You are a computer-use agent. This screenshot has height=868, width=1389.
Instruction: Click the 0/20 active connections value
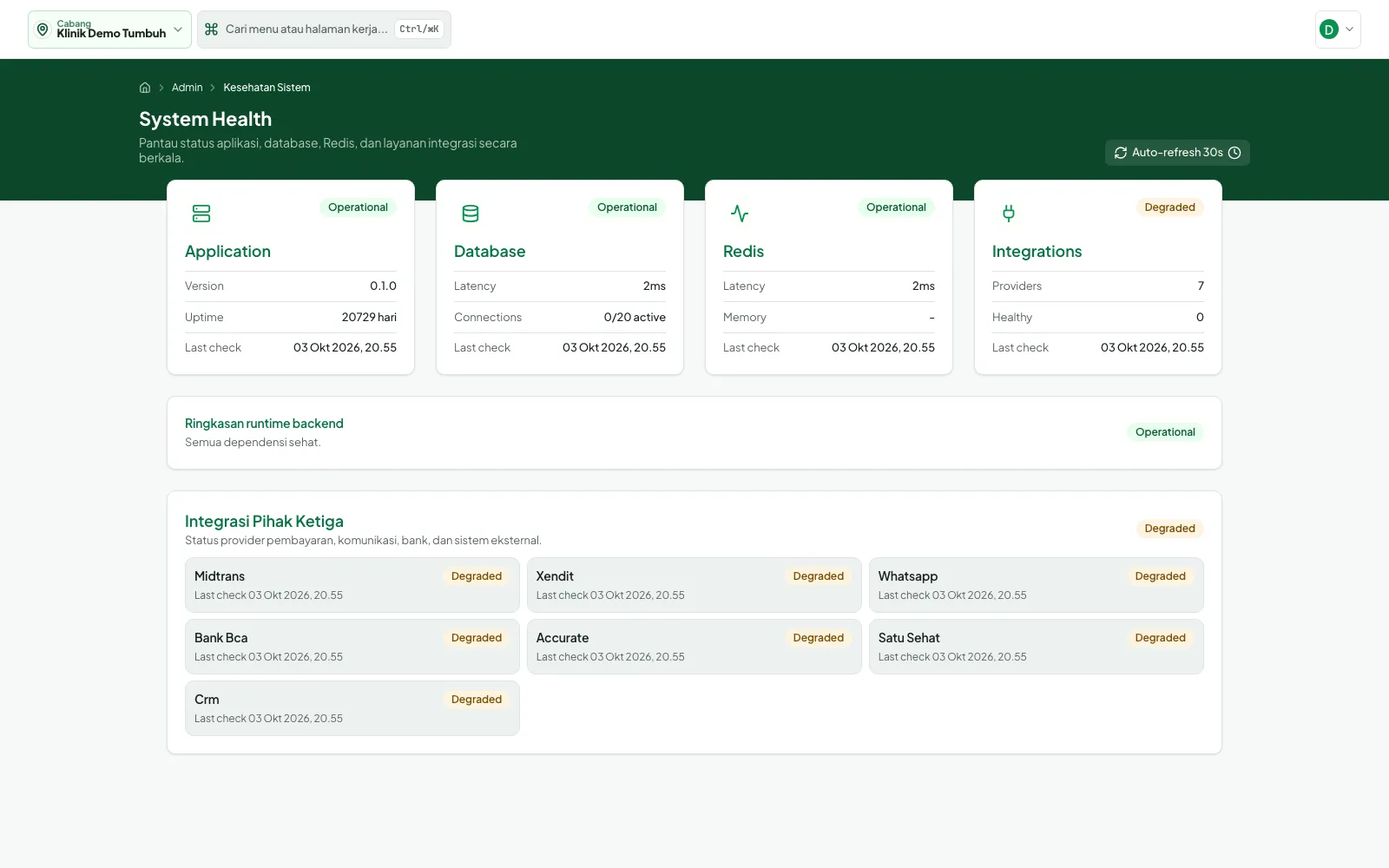pos(635,318)
